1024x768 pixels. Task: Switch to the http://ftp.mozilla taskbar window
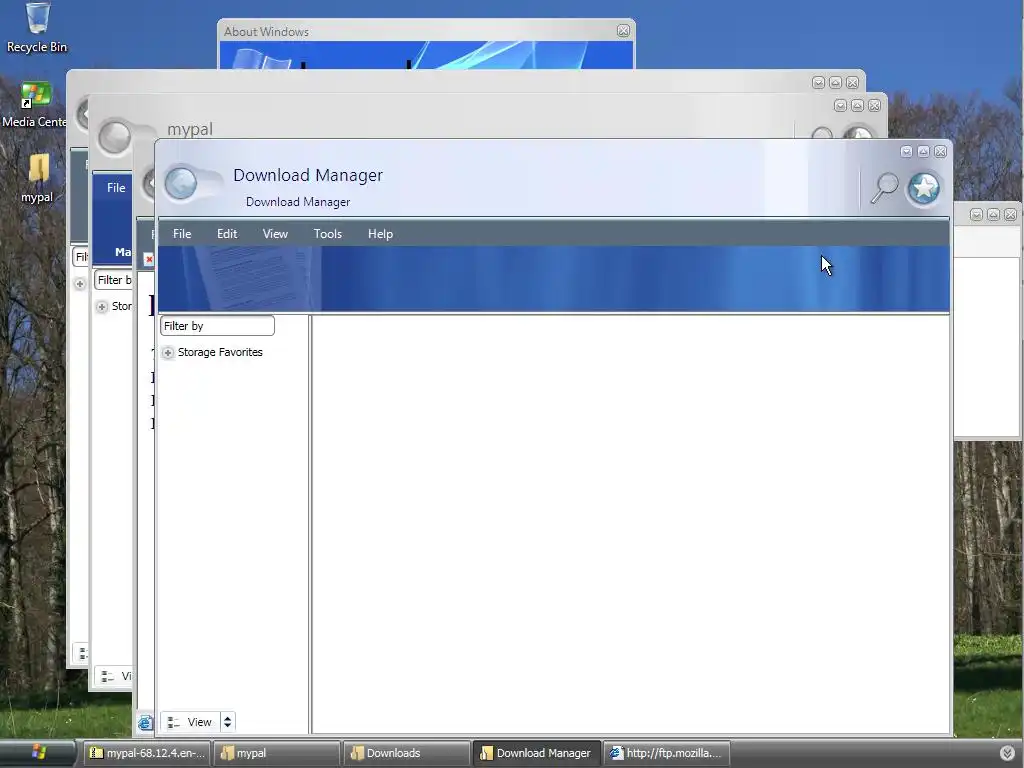[x=667, y=753]
